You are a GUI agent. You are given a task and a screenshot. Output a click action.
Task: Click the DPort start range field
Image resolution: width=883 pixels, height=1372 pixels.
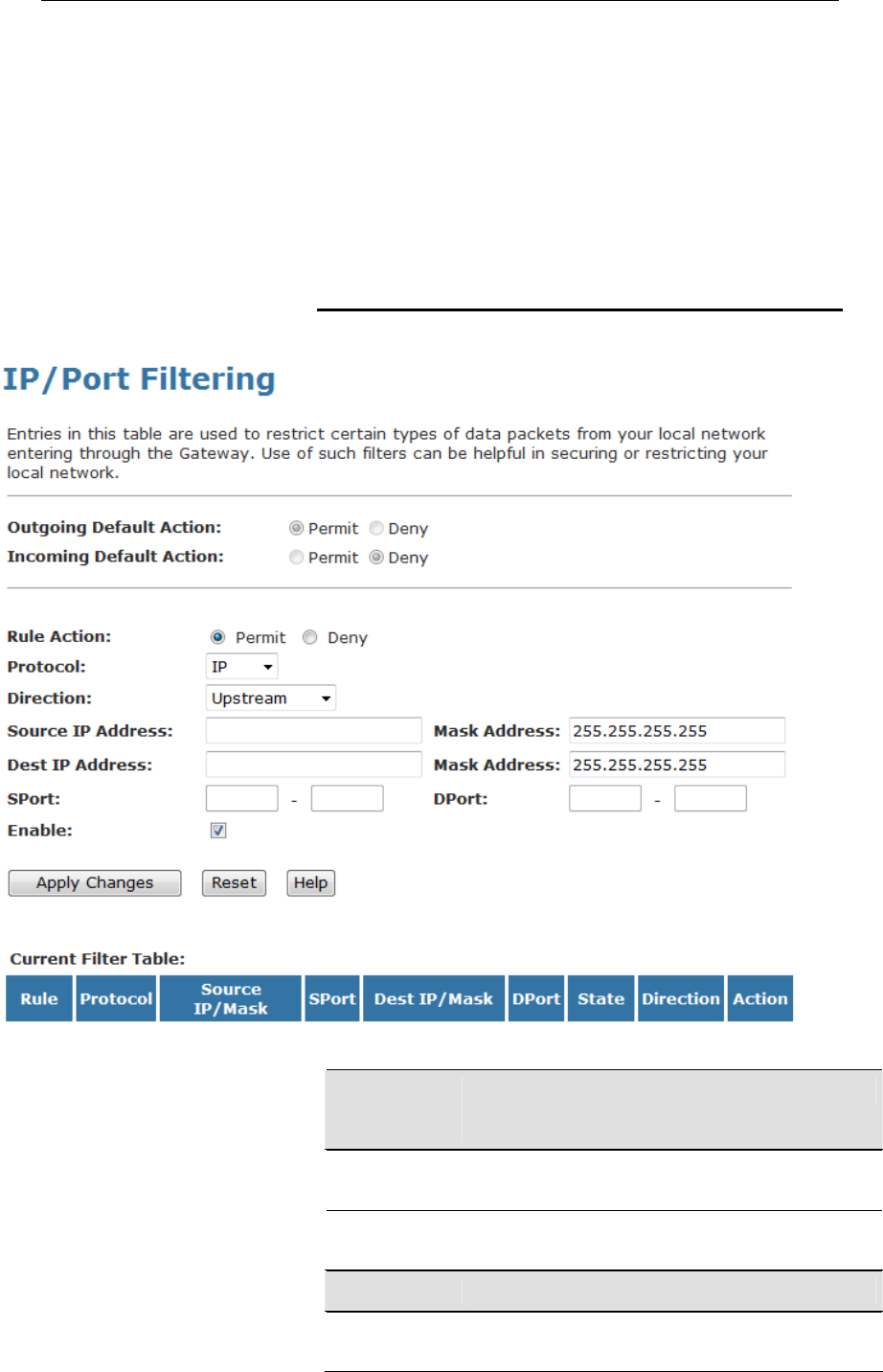pos(604,799)
